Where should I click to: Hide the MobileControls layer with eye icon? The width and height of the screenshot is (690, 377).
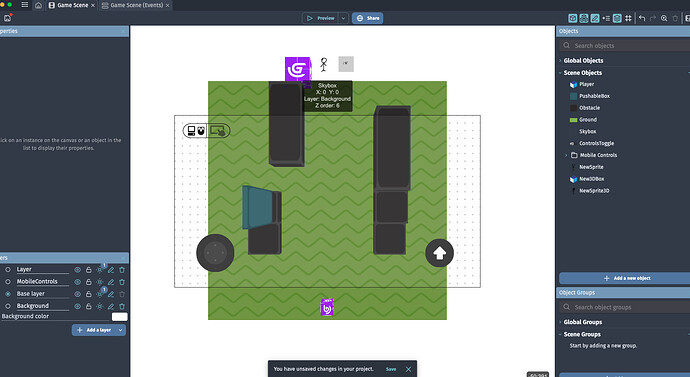77,282
